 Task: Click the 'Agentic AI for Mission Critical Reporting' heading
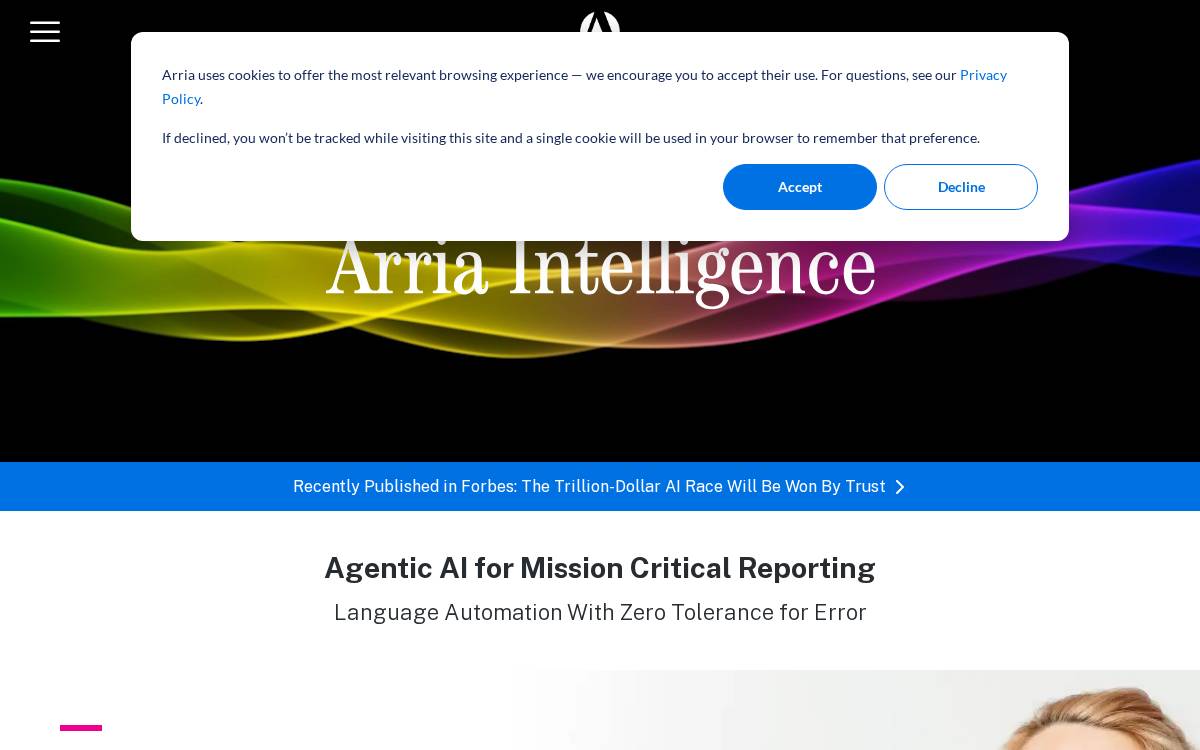coord(600,568)
